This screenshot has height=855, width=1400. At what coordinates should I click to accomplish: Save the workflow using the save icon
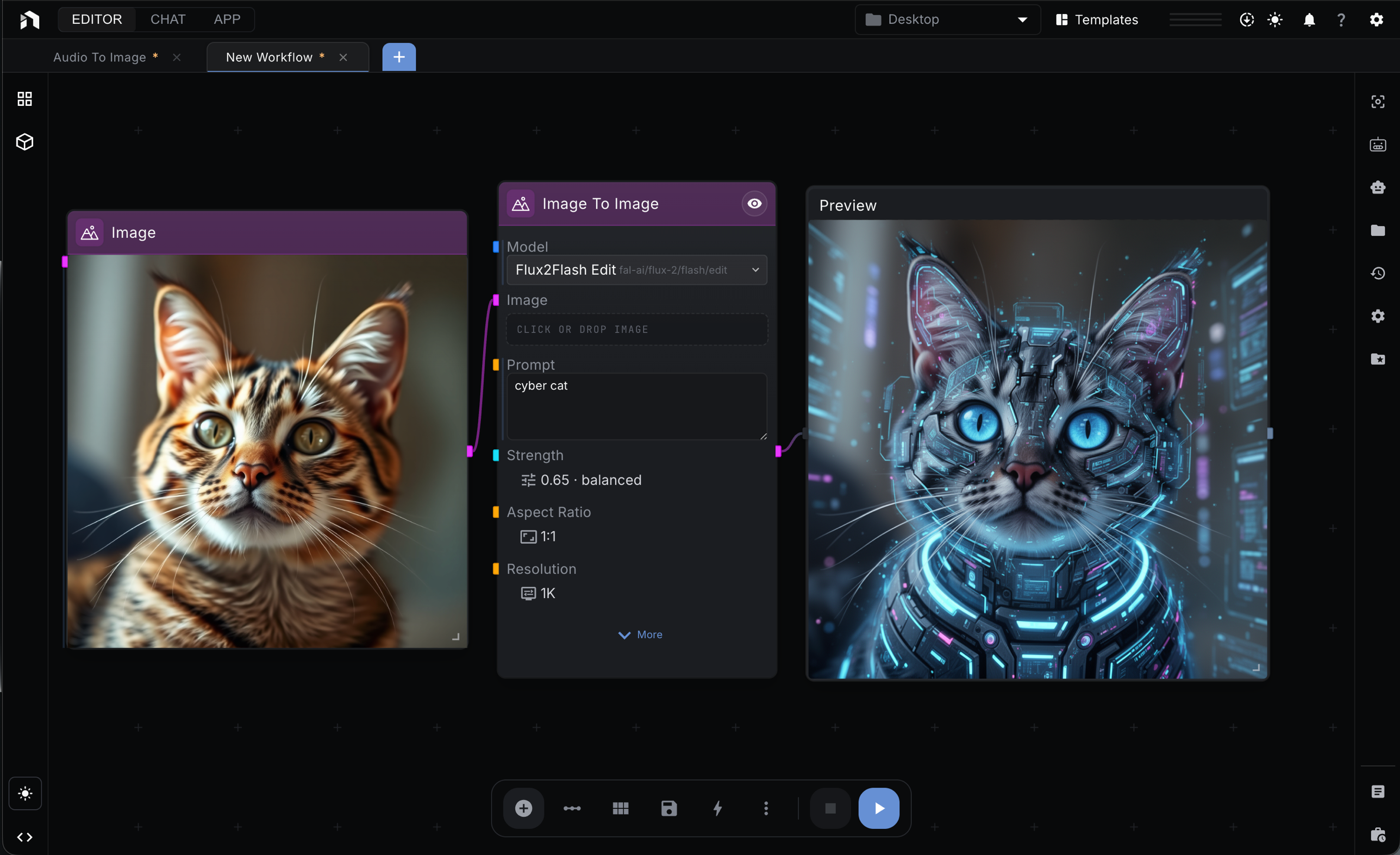pyautogui.click(x=668, y=808)
